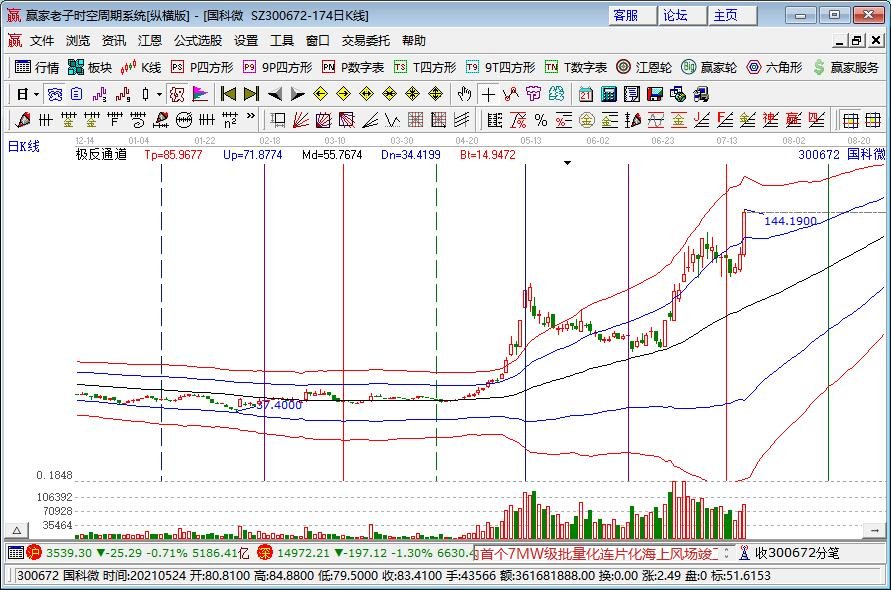Select the hand pan tool
Image resolution: width=891 pixels, height=590 pixels.
coord(464,94)
